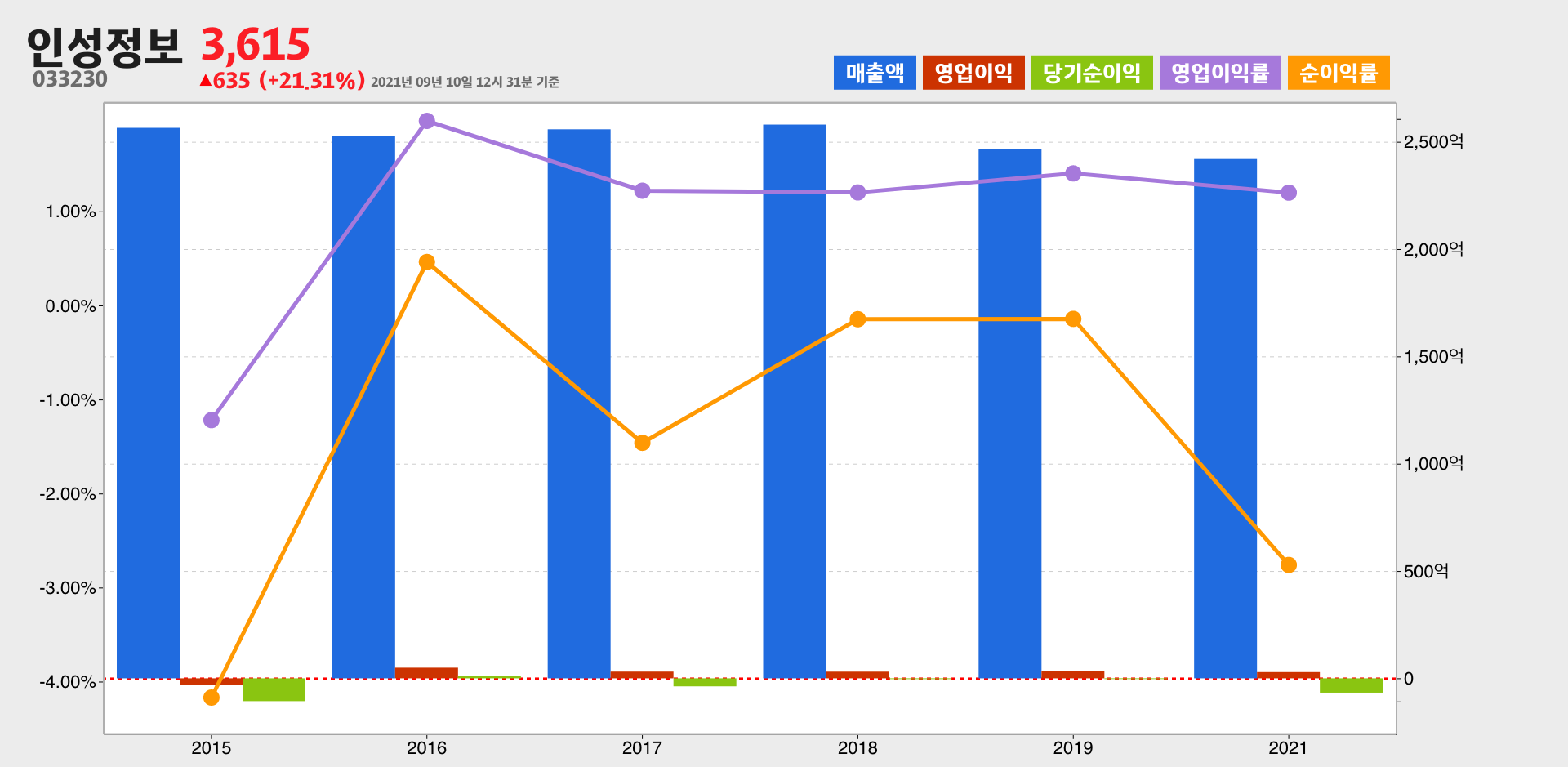Click the 2016 purple operating margin point
Screen dimensions: 1568x767
coord(426,121)
